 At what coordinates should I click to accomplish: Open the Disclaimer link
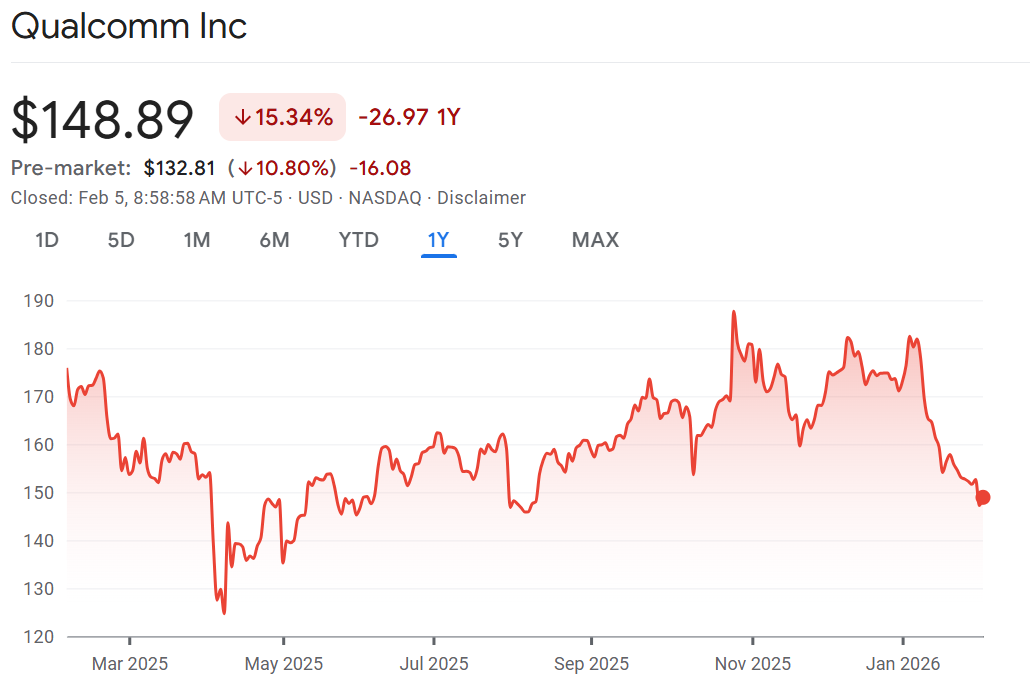(x=481, y=198)
